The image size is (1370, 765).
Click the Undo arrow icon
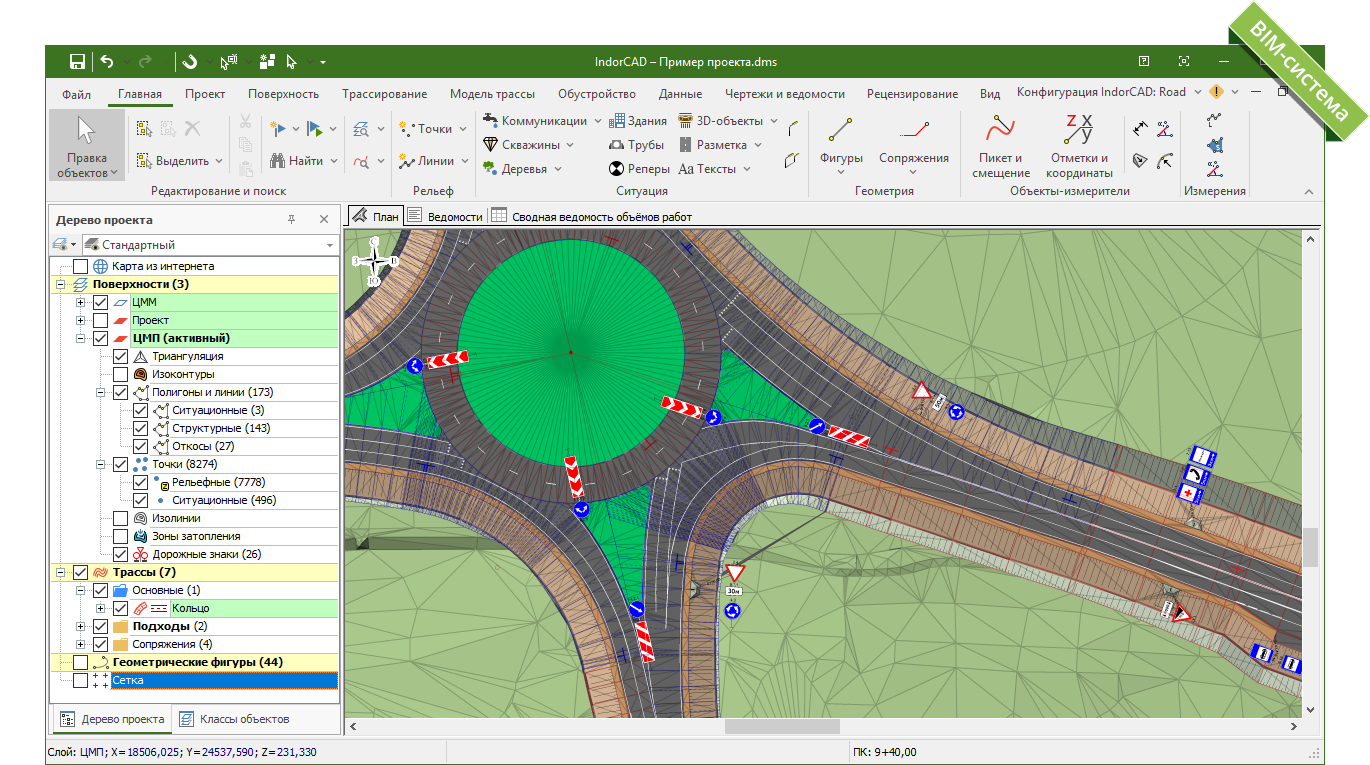107,62
